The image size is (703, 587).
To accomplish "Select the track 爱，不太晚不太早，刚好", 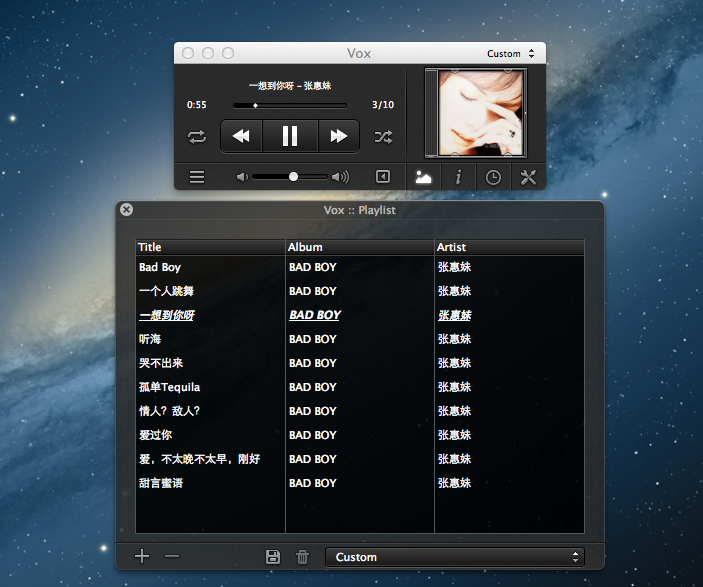I will [200, 459].
